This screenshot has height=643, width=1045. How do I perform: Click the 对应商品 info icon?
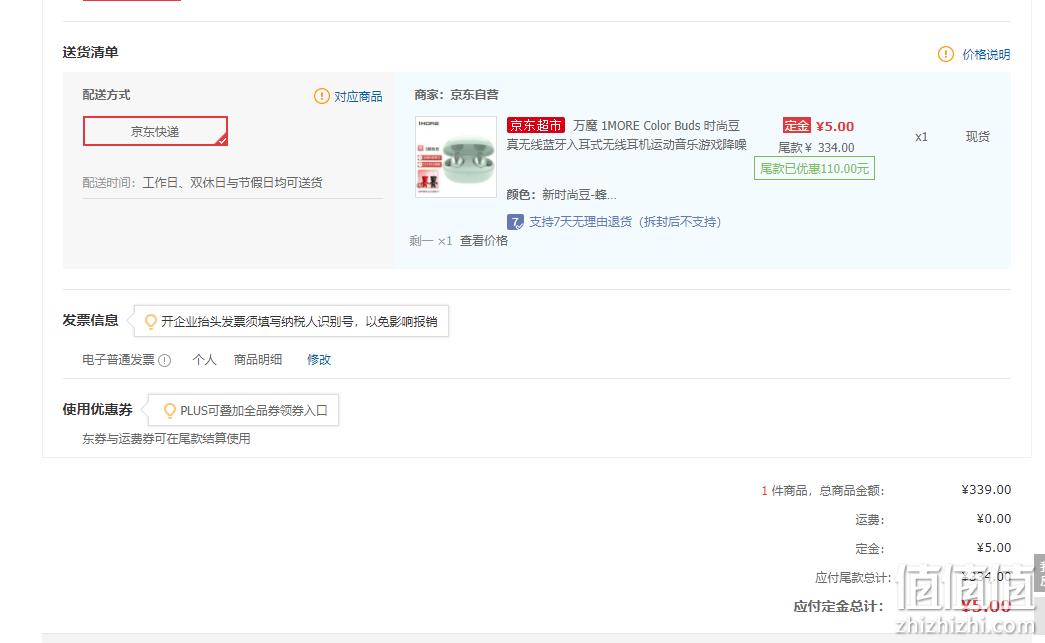pyautogui.click(x=321, y=96)
